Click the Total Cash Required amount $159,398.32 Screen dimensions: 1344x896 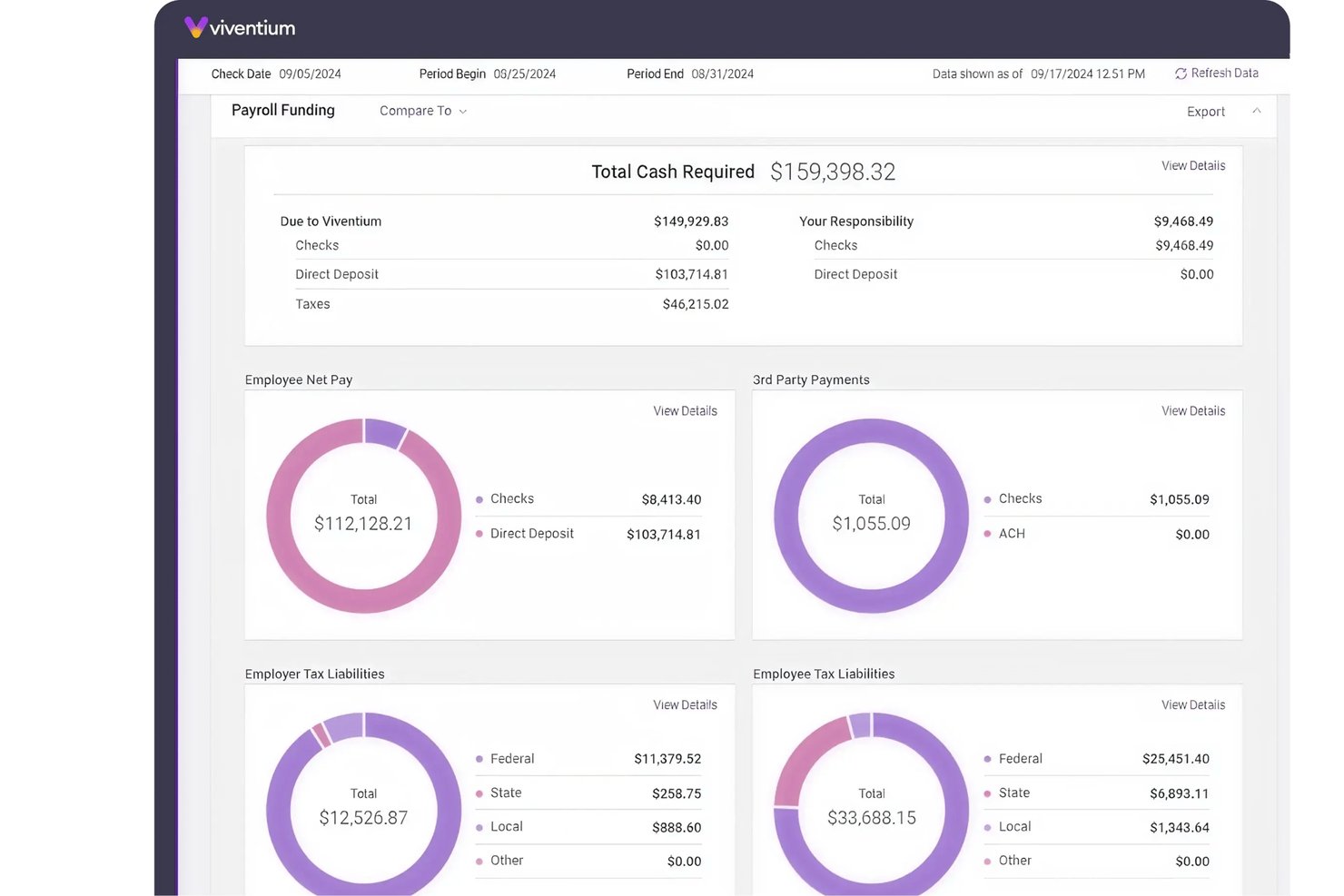(x=833, y=172)
